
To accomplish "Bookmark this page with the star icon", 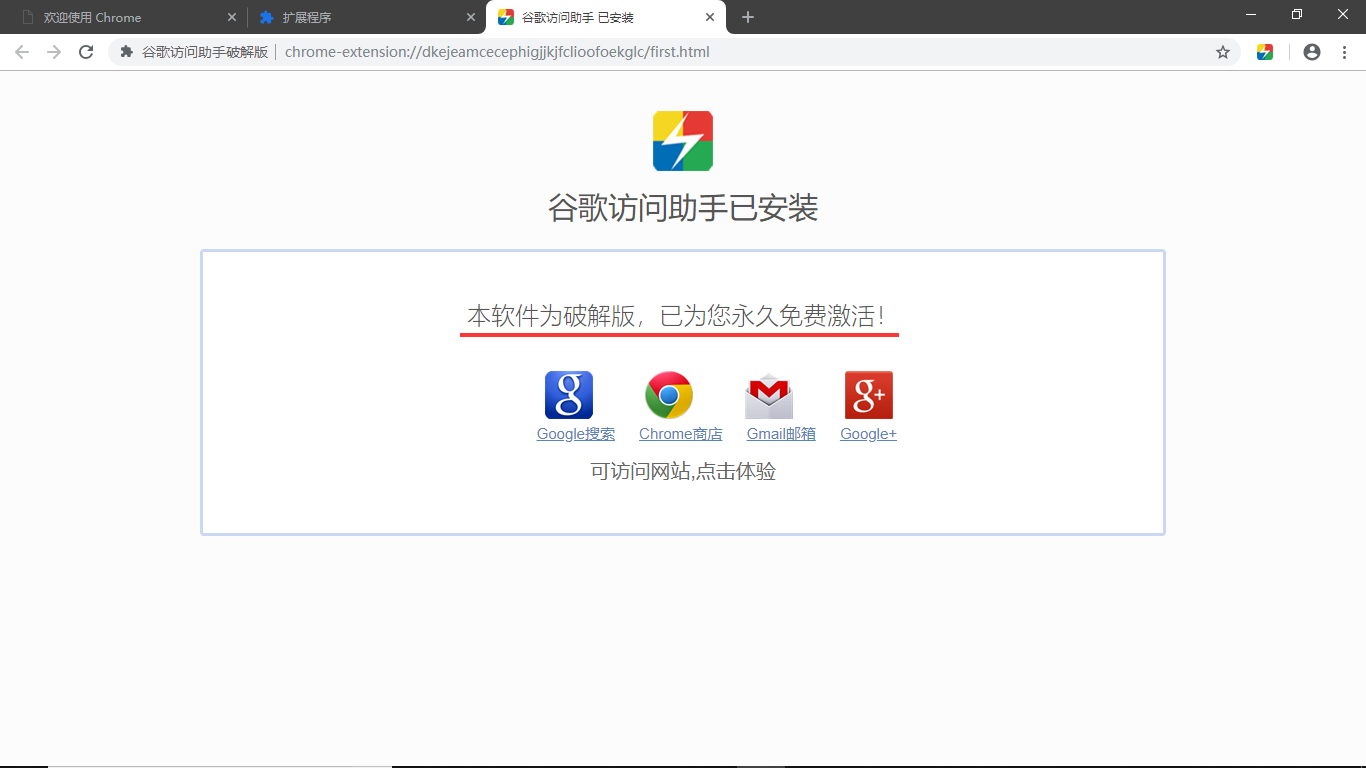I will pyautogui.click(x=1223, y=52).
